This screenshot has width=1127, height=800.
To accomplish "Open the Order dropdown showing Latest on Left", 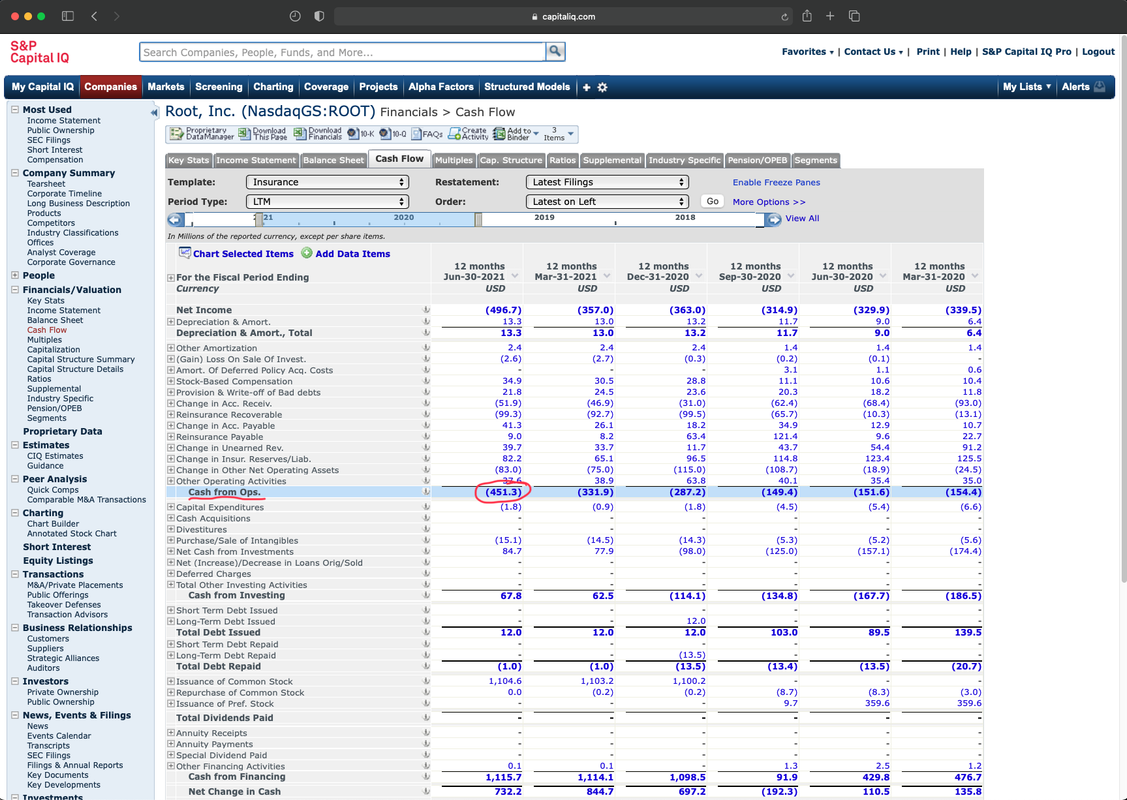I will (607, 201).
